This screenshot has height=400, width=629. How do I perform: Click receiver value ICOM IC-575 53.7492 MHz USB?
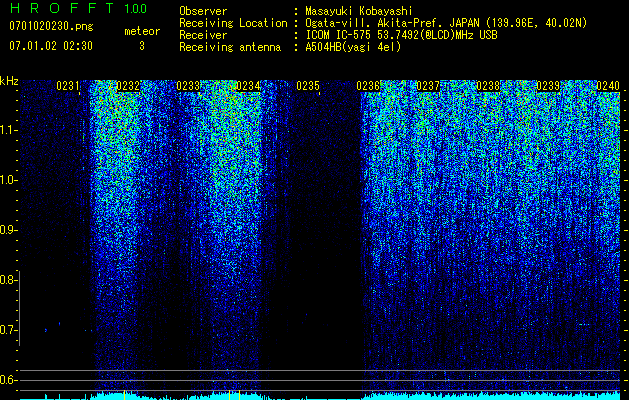coord(401,35)
